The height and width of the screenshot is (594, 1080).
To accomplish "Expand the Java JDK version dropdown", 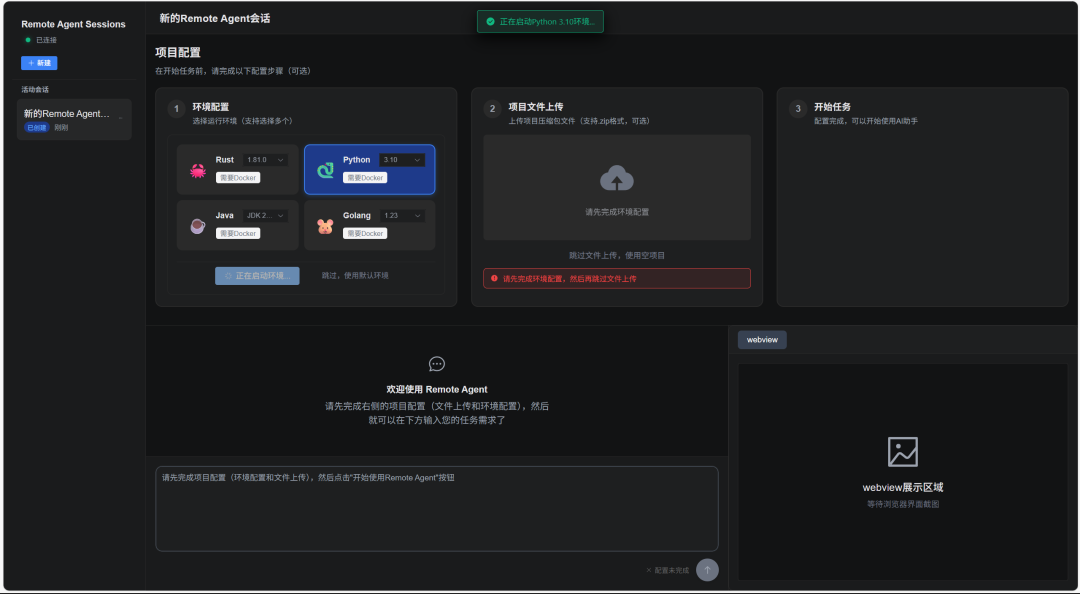I will [266, 216].
